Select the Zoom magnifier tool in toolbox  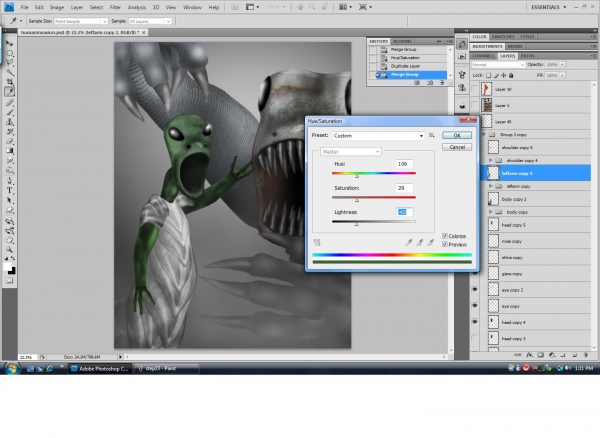click(10, 249)
